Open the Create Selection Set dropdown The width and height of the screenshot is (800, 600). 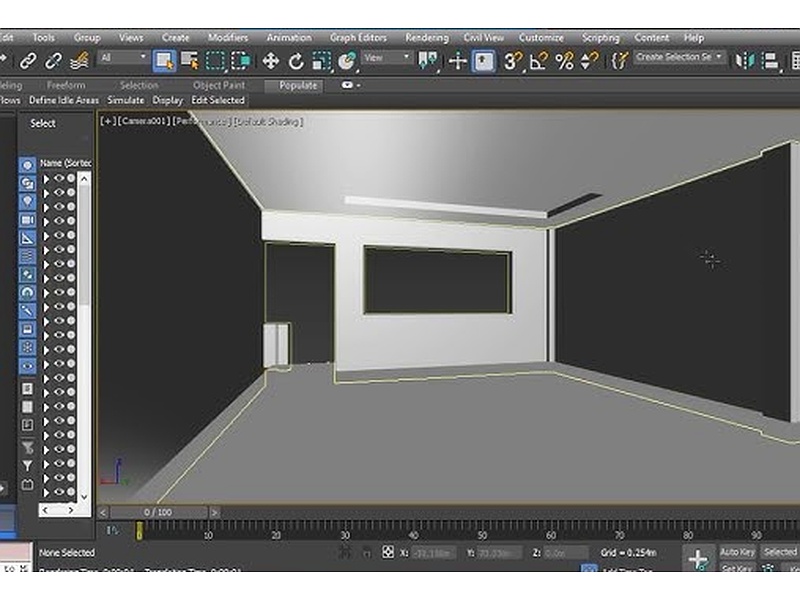680,58
